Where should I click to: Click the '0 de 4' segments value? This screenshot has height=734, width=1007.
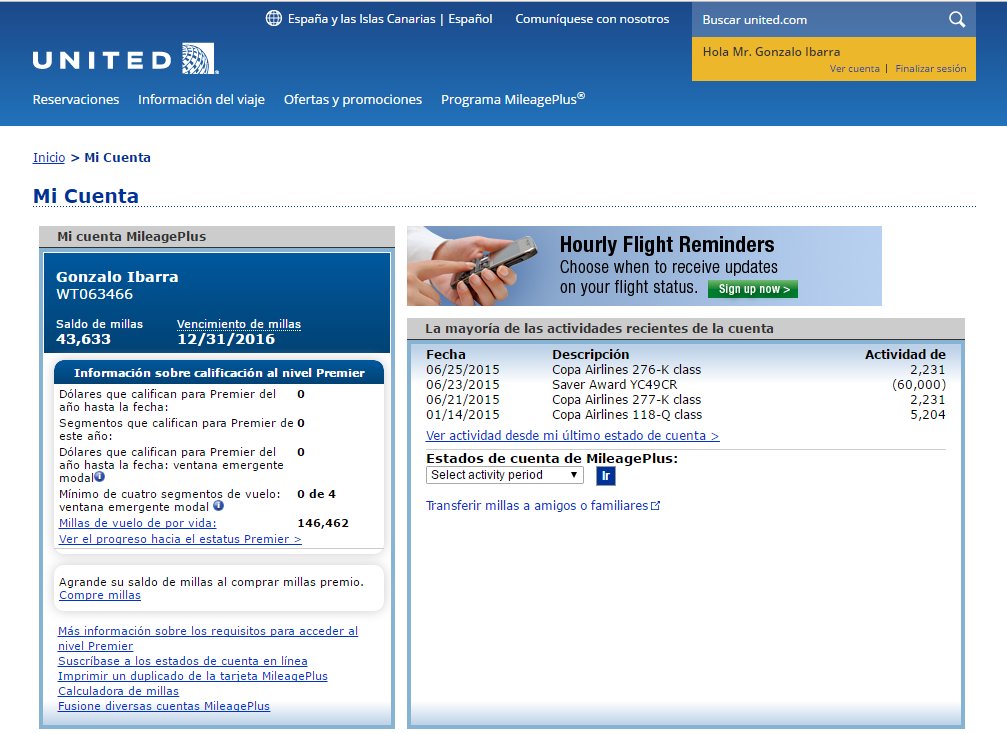coord(317,494)
